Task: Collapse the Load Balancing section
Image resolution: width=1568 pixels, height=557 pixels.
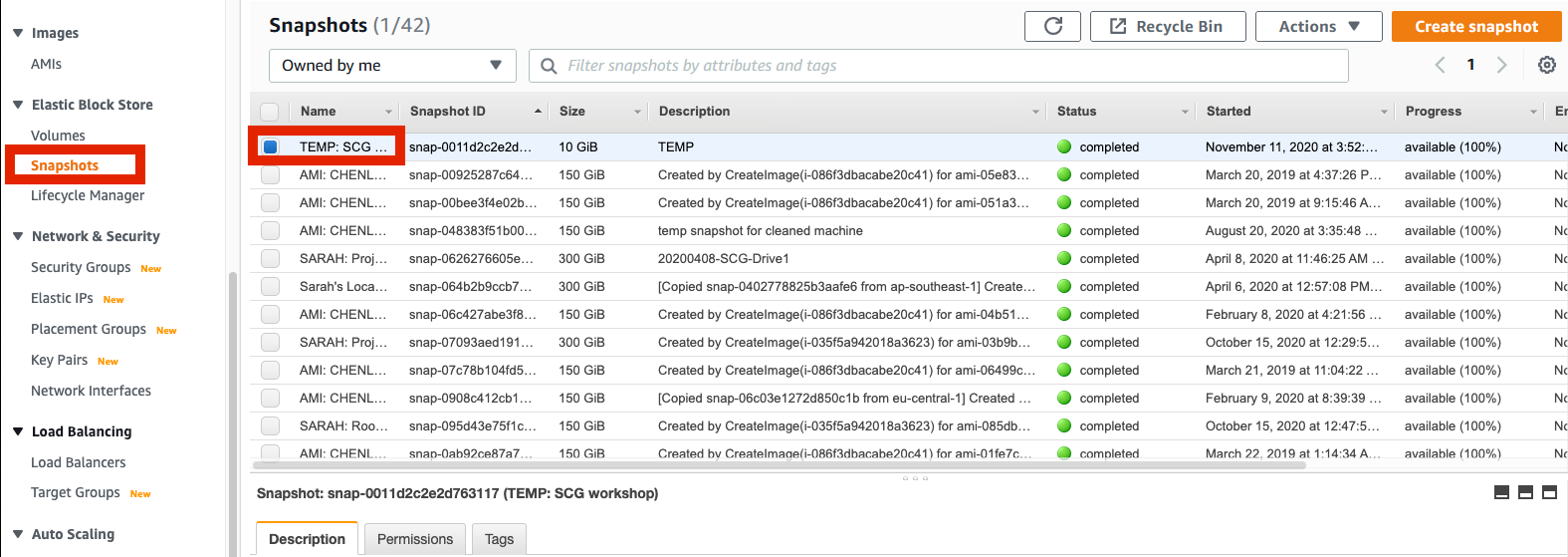Action: tap(18, 431)
